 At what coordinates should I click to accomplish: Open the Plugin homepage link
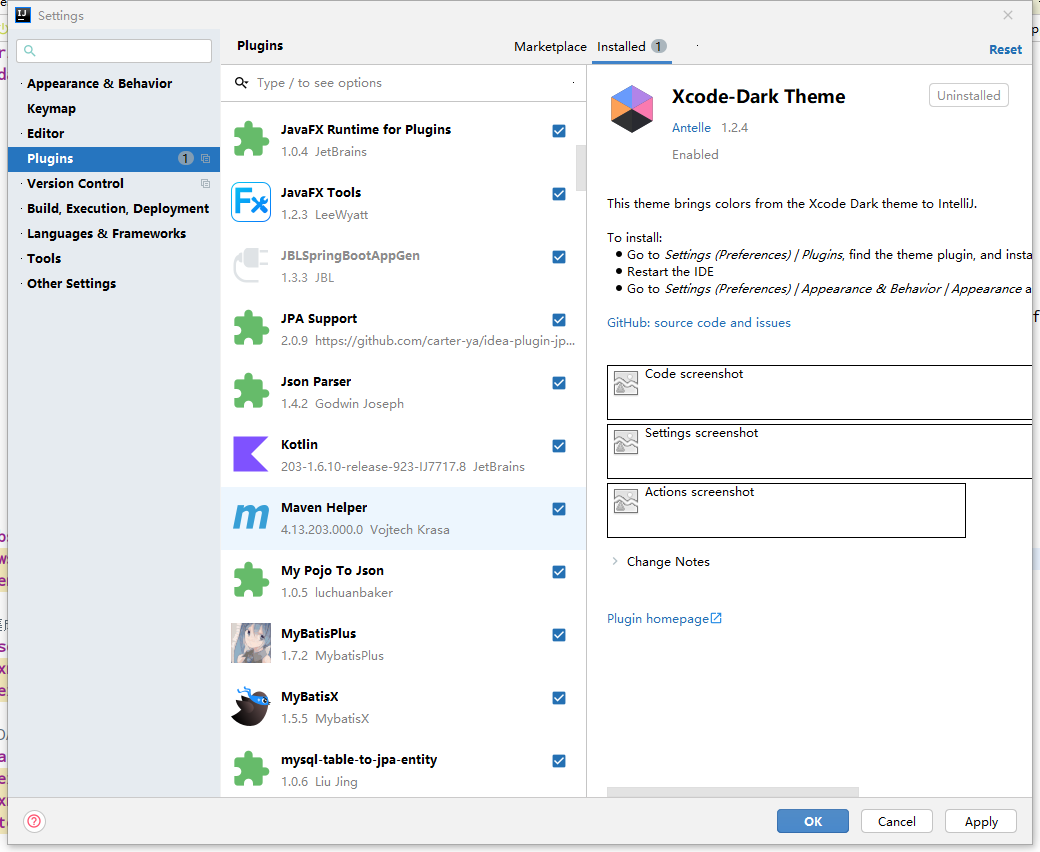(x=657, y=619)
